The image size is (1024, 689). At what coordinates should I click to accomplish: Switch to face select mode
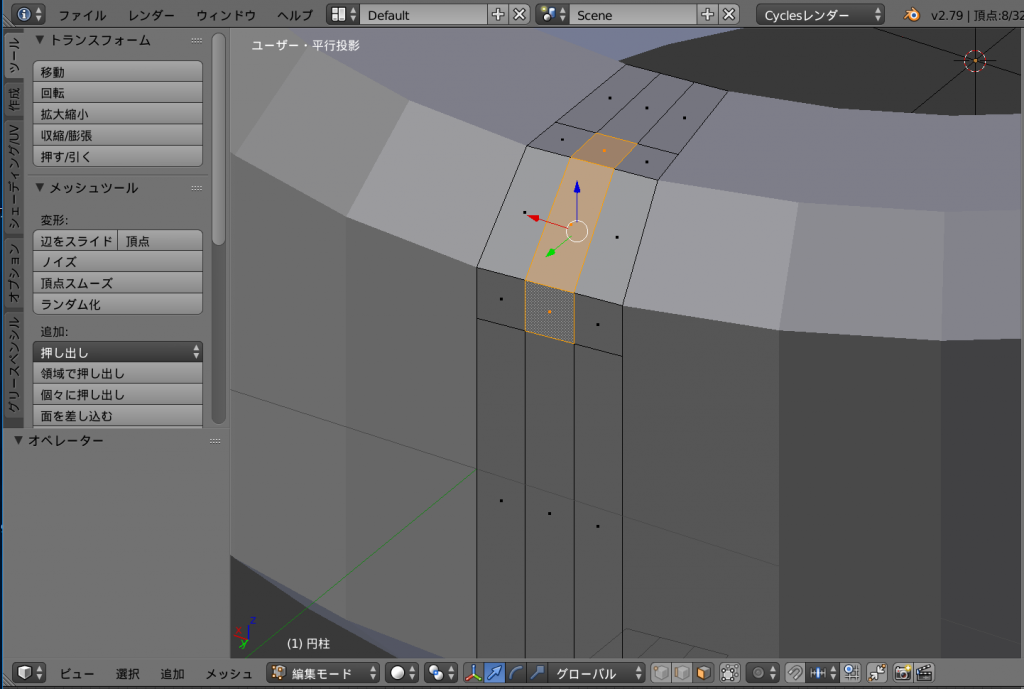[x=704, y=673]
